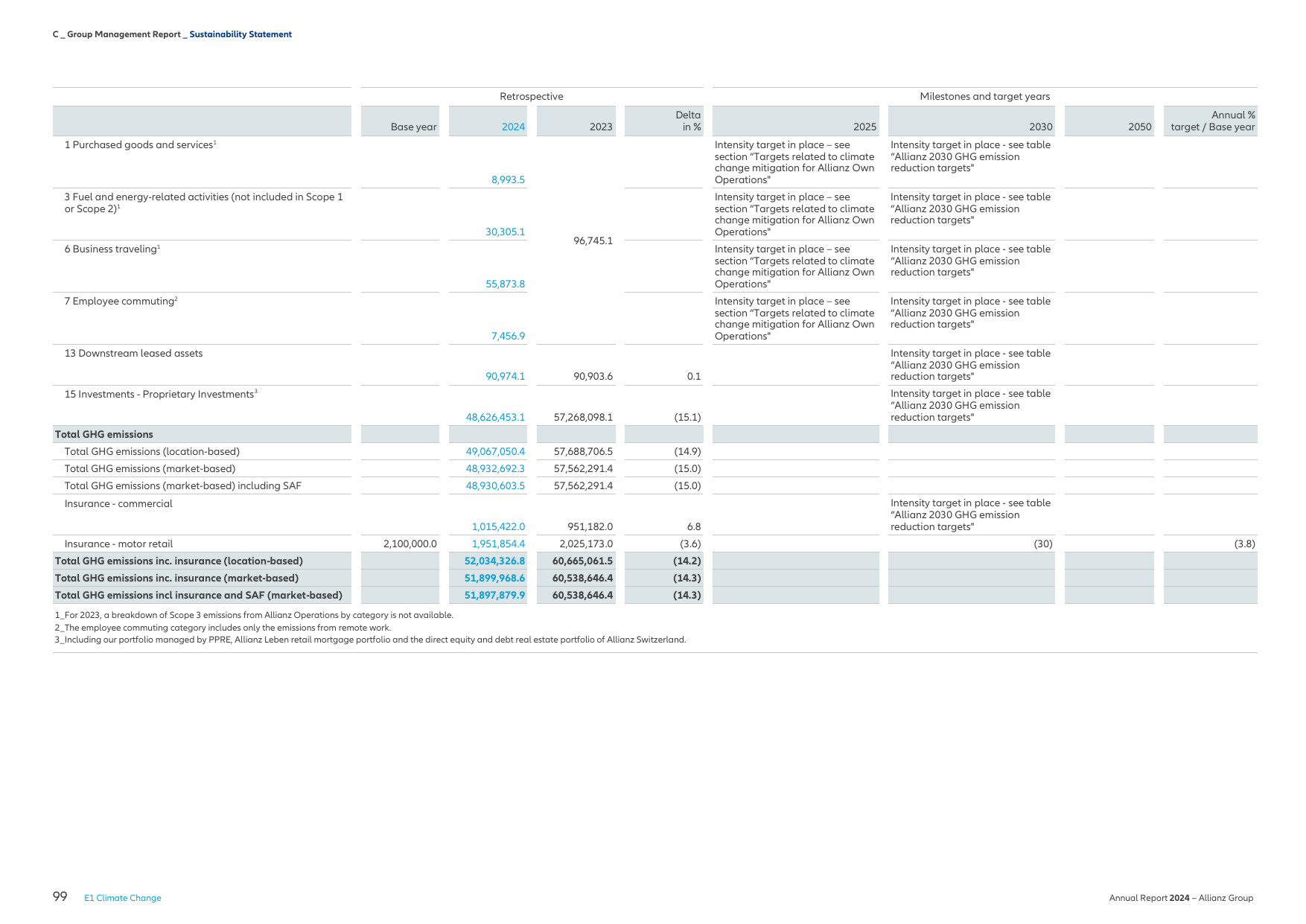Click the value 7,456.9
This screenshot has height=924, width=1306.
508,336
